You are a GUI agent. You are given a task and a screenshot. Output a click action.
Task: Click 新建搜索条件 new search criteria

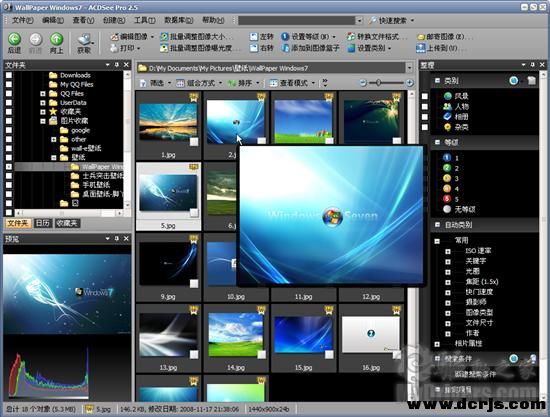point(475,374)
